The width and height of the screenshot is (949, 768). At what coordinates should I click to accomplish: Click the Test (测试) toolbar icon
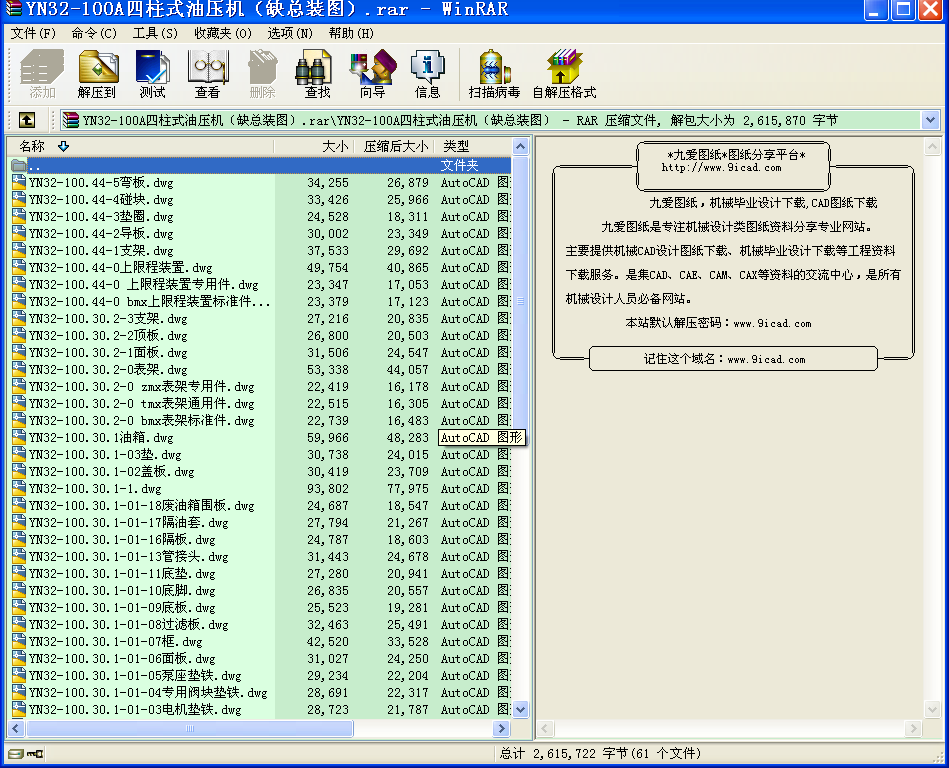pyautogui.click(x=152, y=74)
